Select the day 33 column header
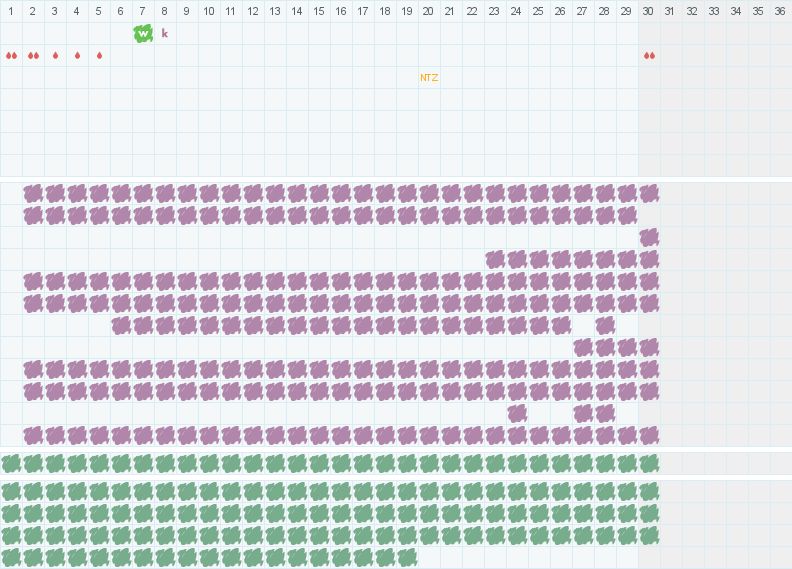792x569 pixels. point(714,11)
